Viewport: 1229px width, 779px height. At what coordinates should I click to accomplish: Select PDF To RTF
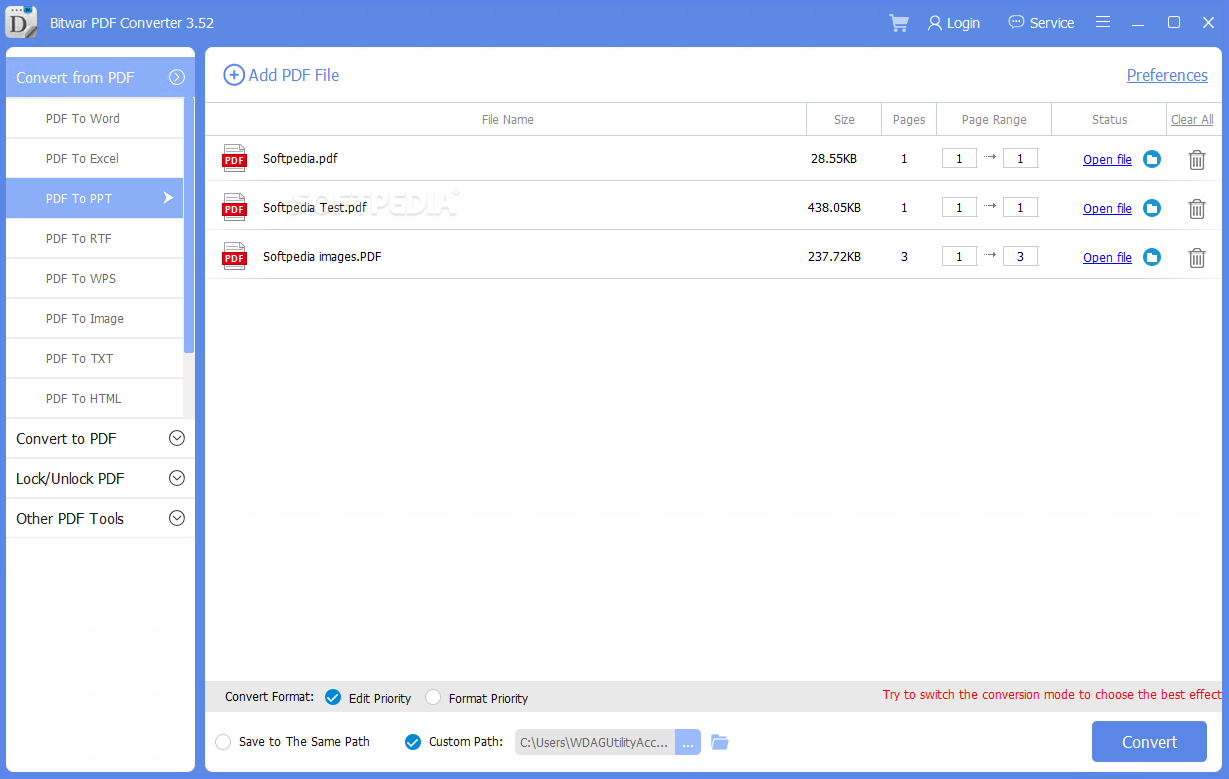[x=94, y=238]
